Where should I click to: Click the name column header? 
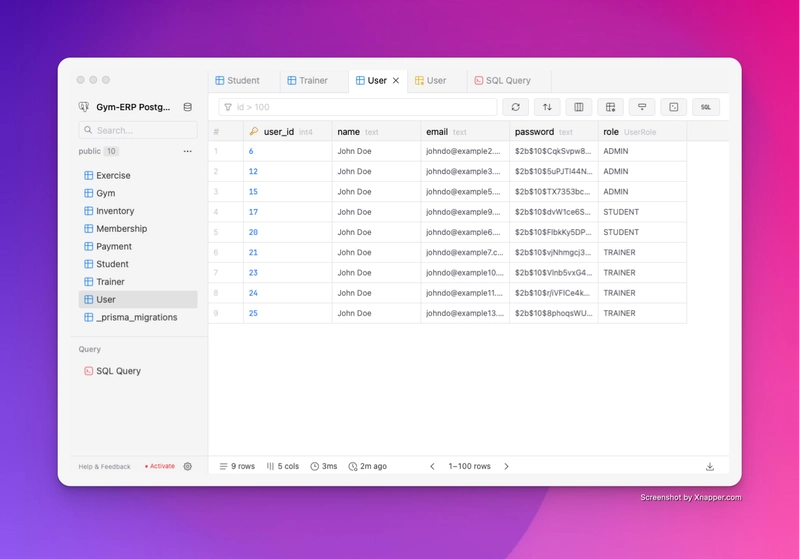point(377,132)
